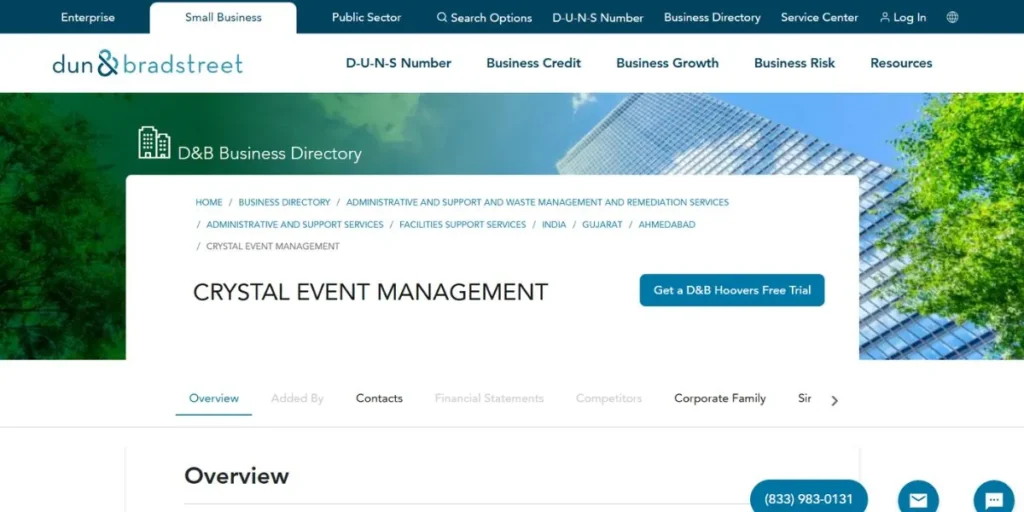Click the HOME breadcrumb
Screen dimensions: 1024x512
[209, 202]
